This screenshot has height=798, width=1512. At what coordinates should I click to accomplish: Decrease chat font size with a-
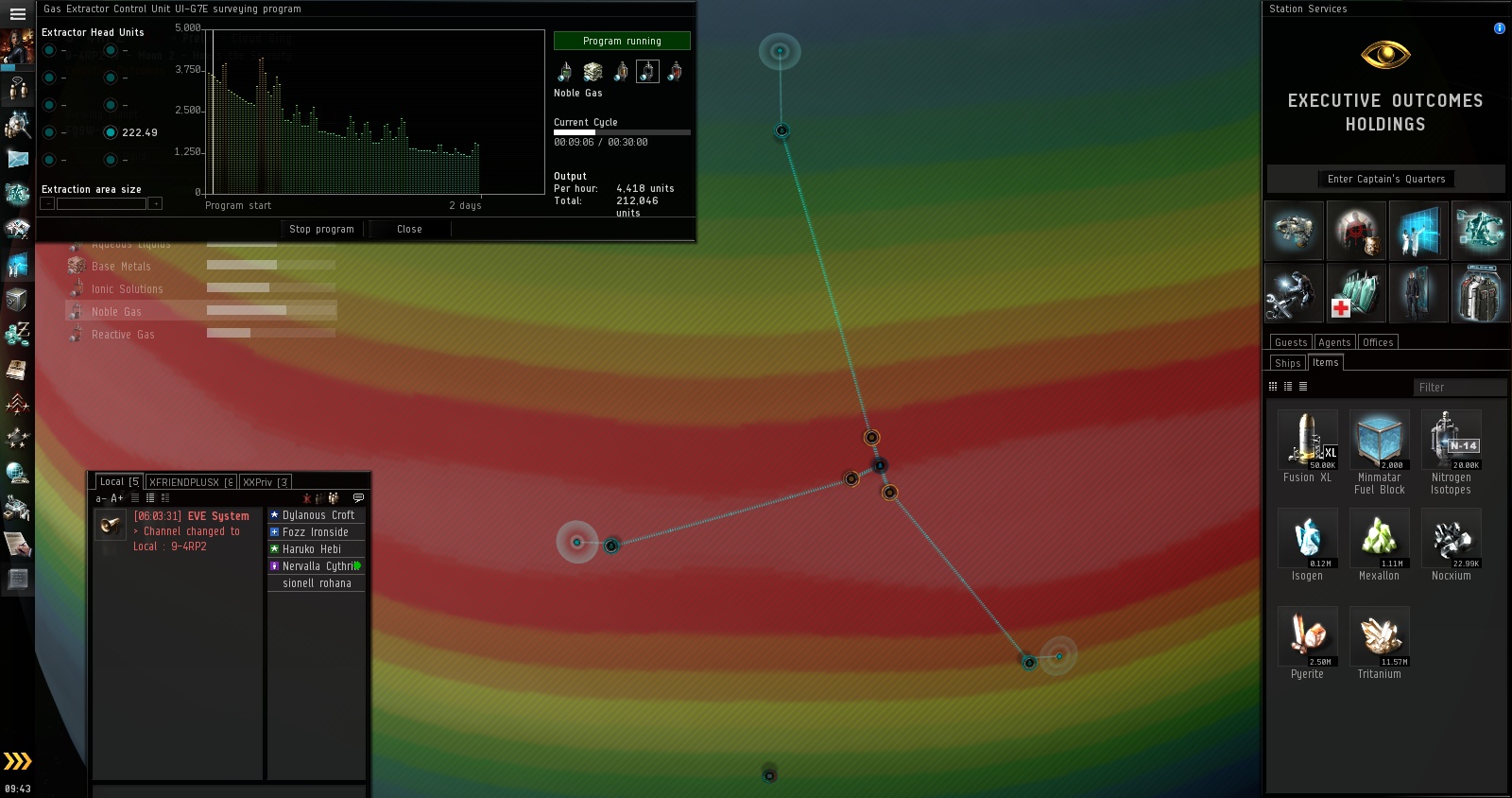click(100, 498)
